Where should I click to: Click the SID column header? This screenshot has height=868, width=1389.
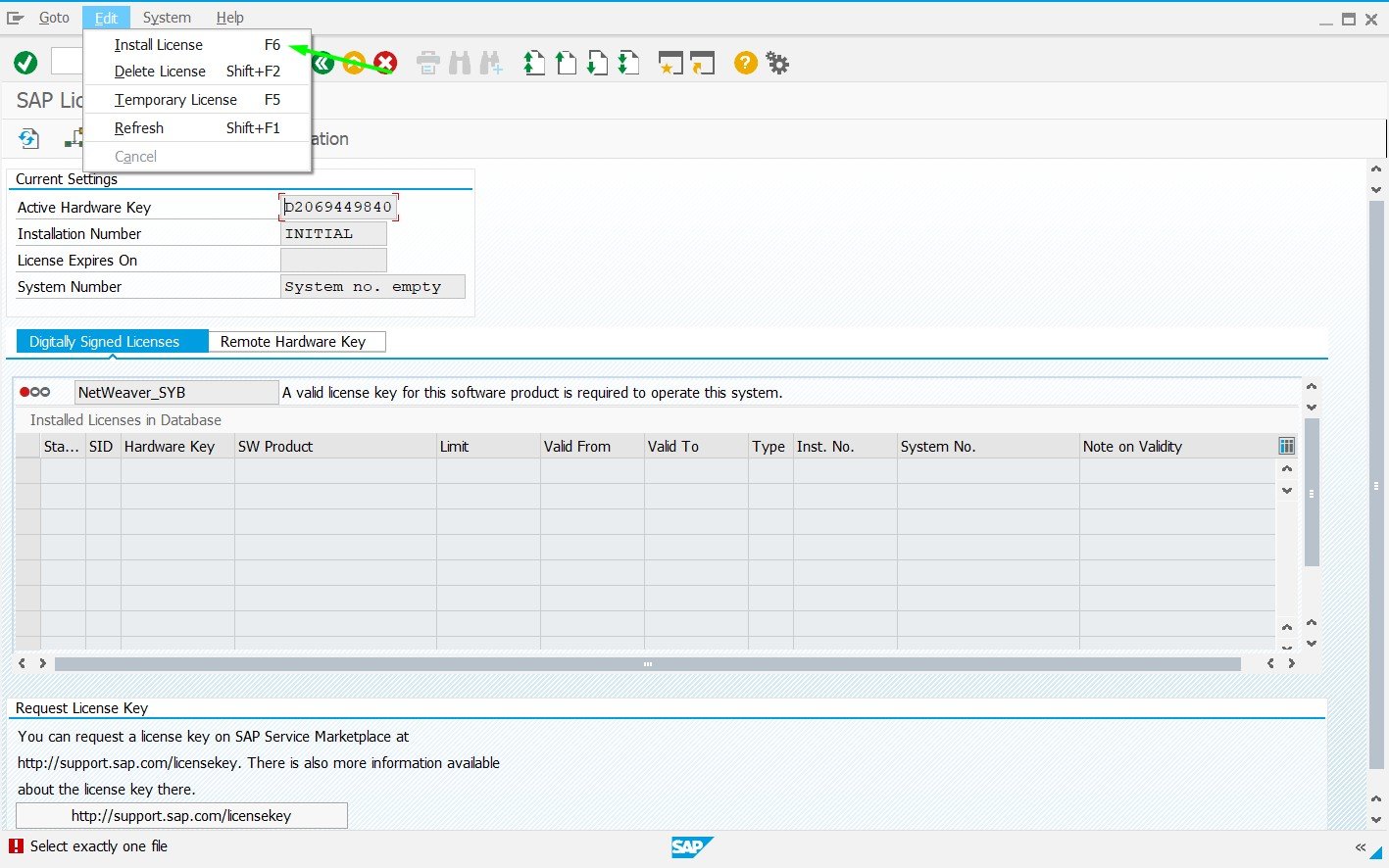(x=103, y=446)
